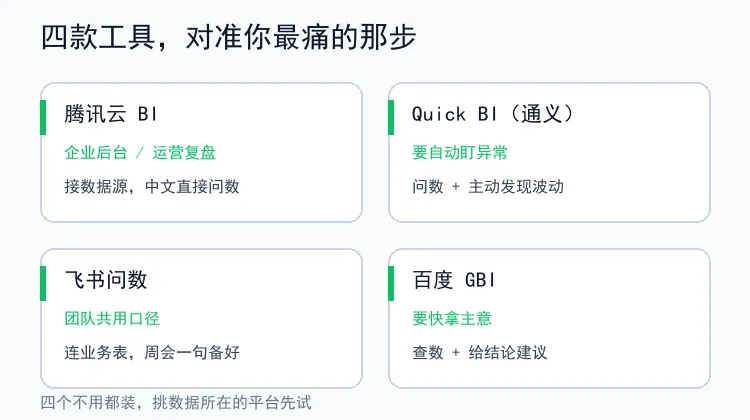Select the text 问数 + 主动发现波动
This screenshot has height=420, width=750.
point(488,187)
